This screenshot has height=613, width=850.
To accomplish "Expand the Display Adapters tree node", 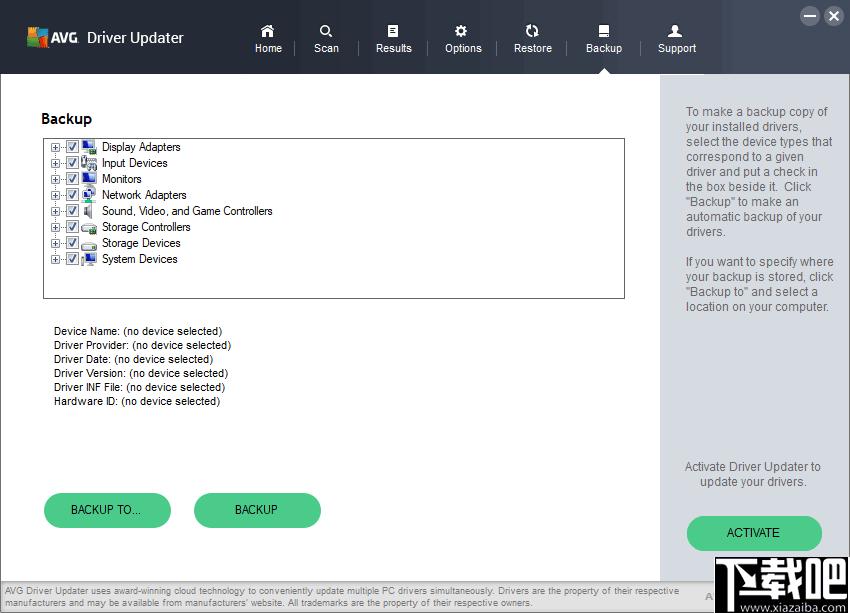I will coord(55,147).
